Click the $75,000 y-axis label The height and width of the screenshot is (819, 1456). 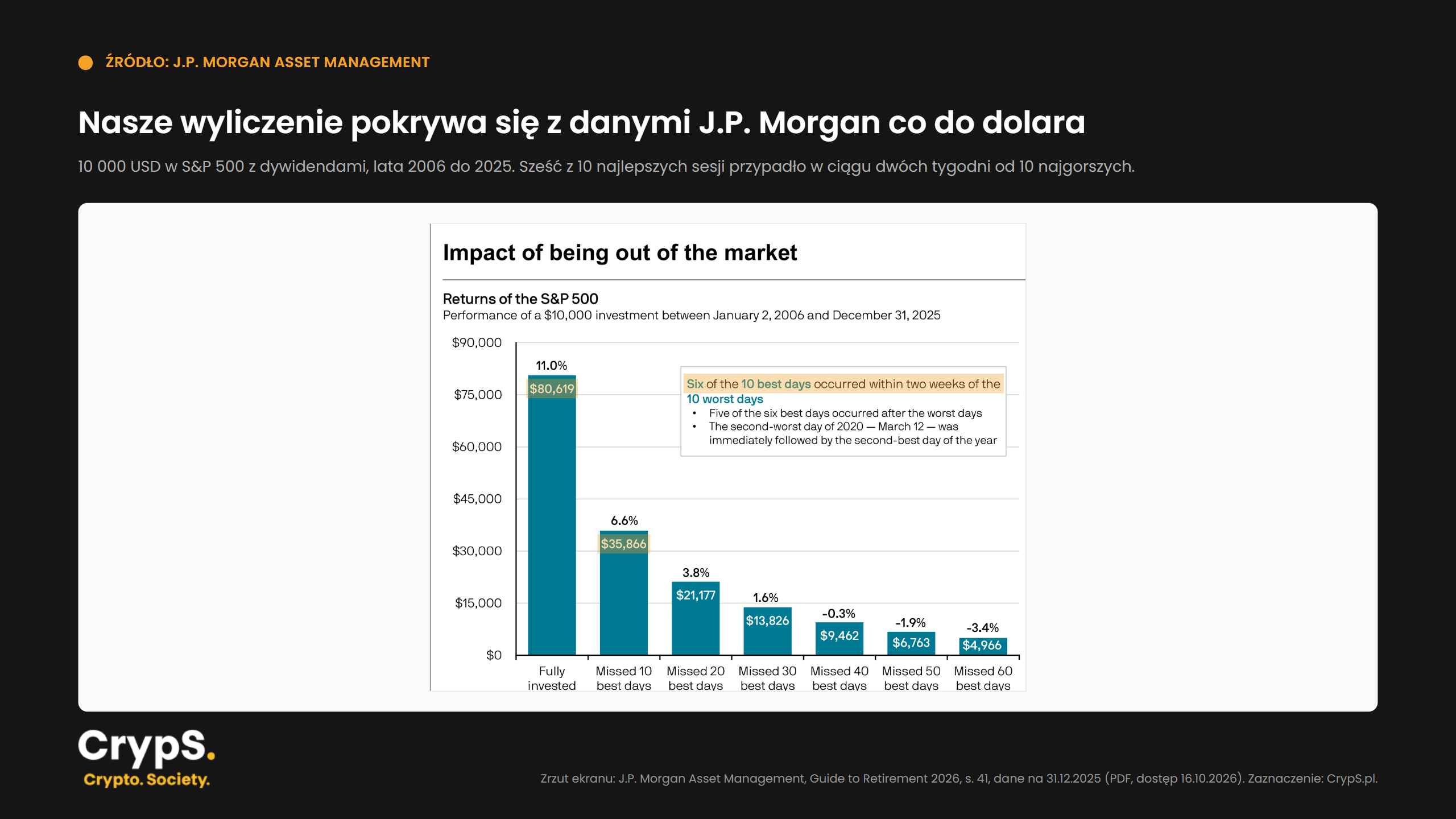[478, 395]
